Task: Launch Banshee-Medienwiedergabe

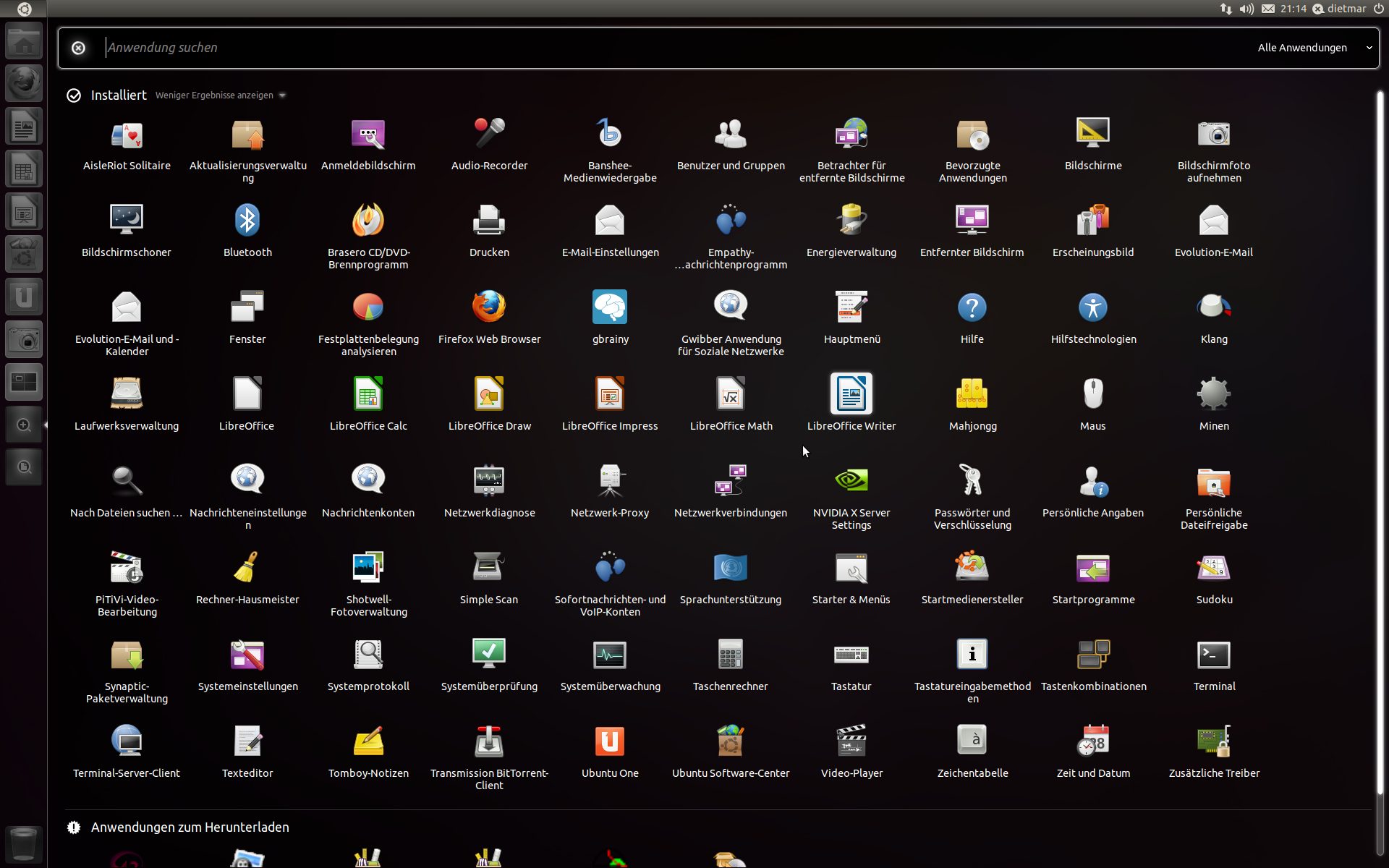Action: tap(610, 150)
